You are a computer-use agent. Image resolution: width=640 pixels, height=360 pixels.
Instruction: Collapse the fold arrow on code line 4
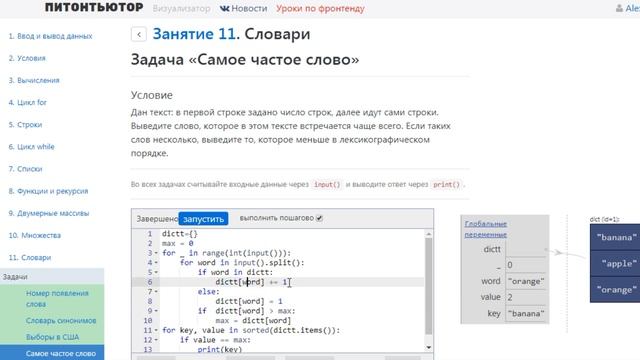(x=156, y=263)
